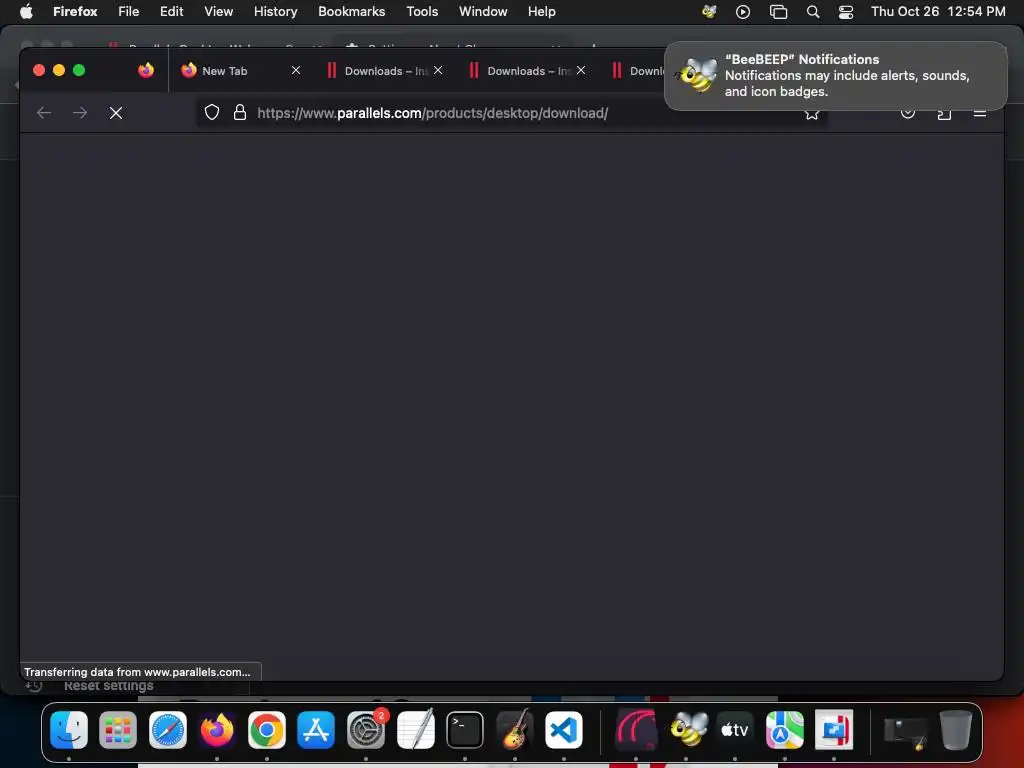Close the first Downloads tab
The height and width of the screenshot is (768, 1024).
click(x=438, y=70)
